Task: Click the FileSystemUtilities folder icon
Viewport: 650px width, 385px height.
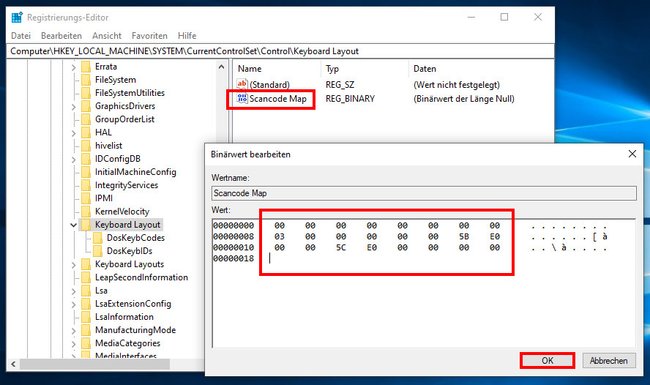Action: point(86,93)
